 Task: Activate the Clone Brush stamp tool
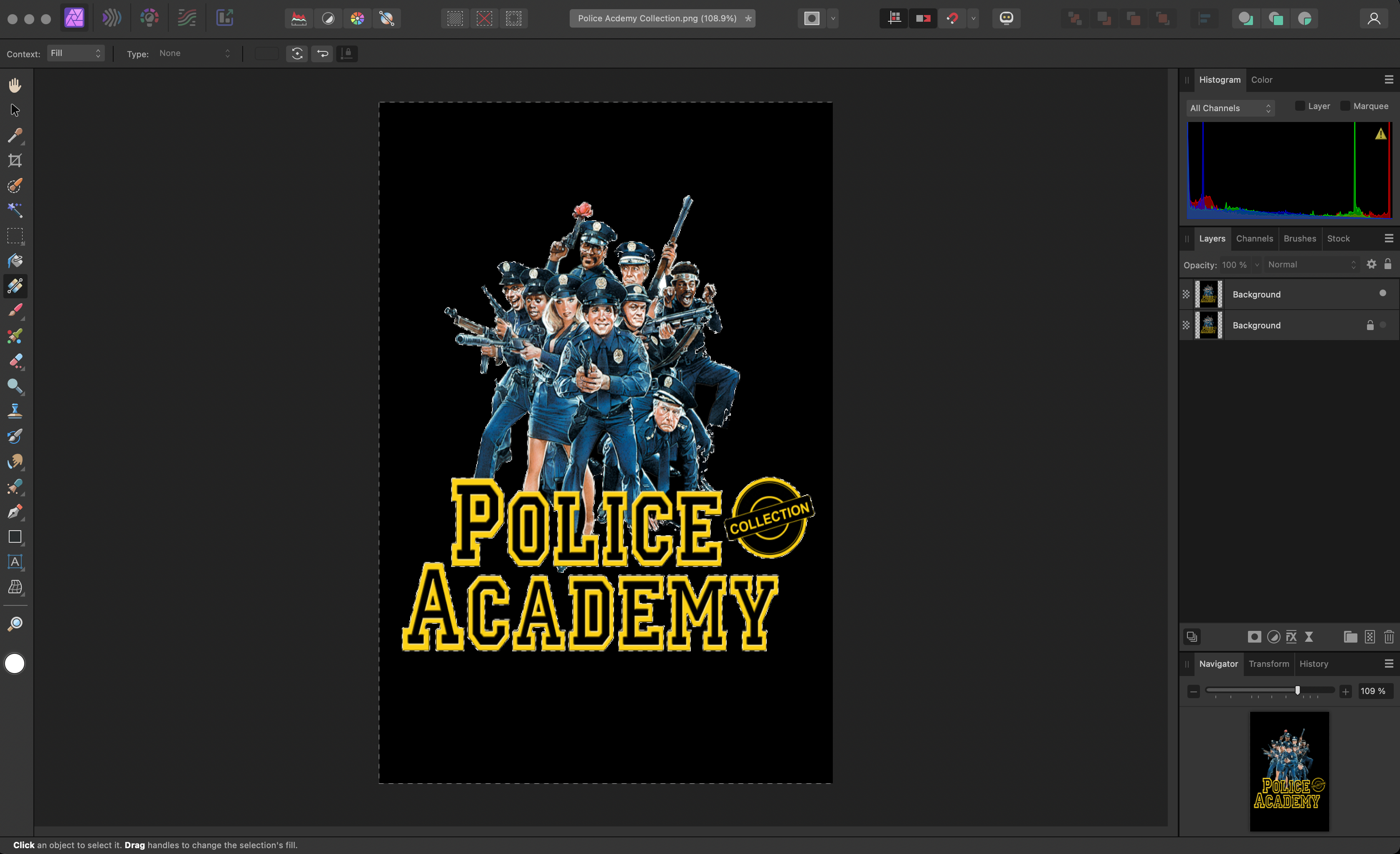(15, 411)
